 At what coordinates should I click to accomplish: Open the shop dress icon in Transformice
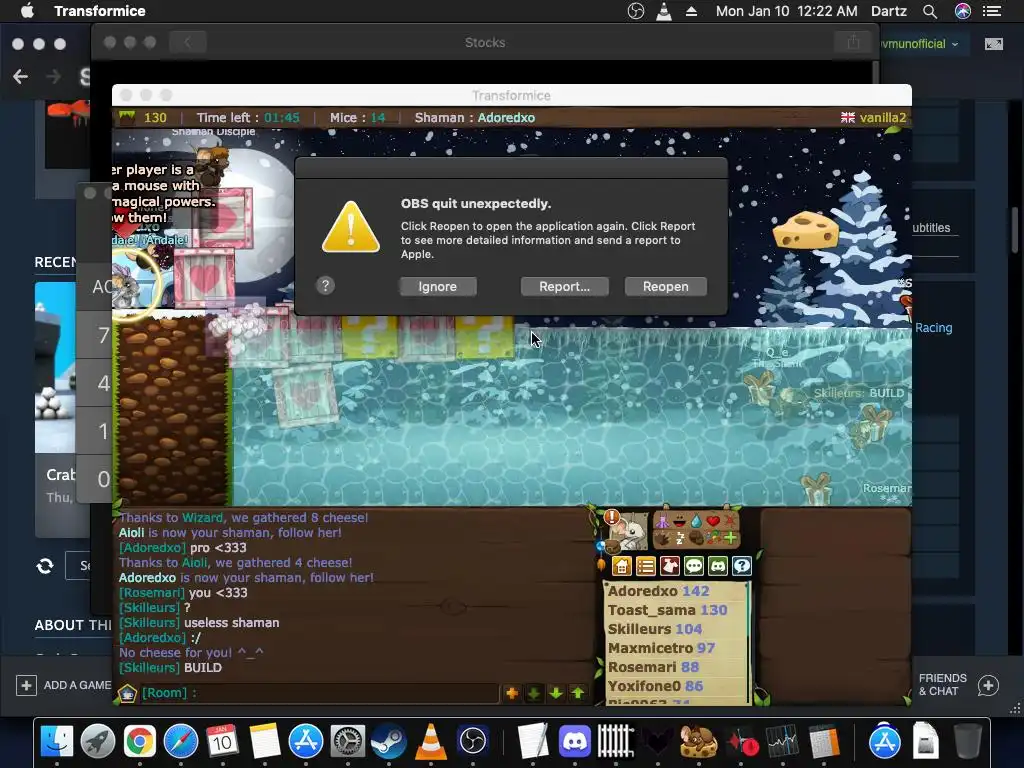(x=670, y=566)
